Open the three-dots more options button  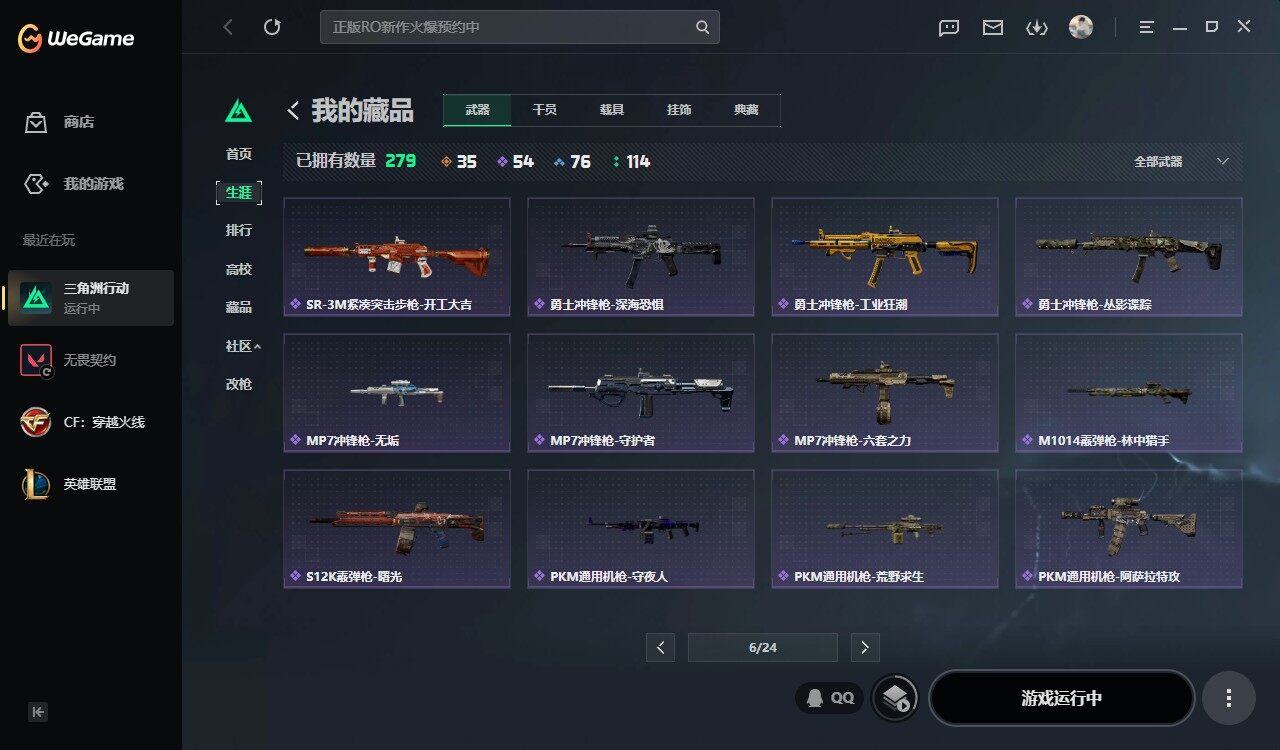pos(1229,698)
